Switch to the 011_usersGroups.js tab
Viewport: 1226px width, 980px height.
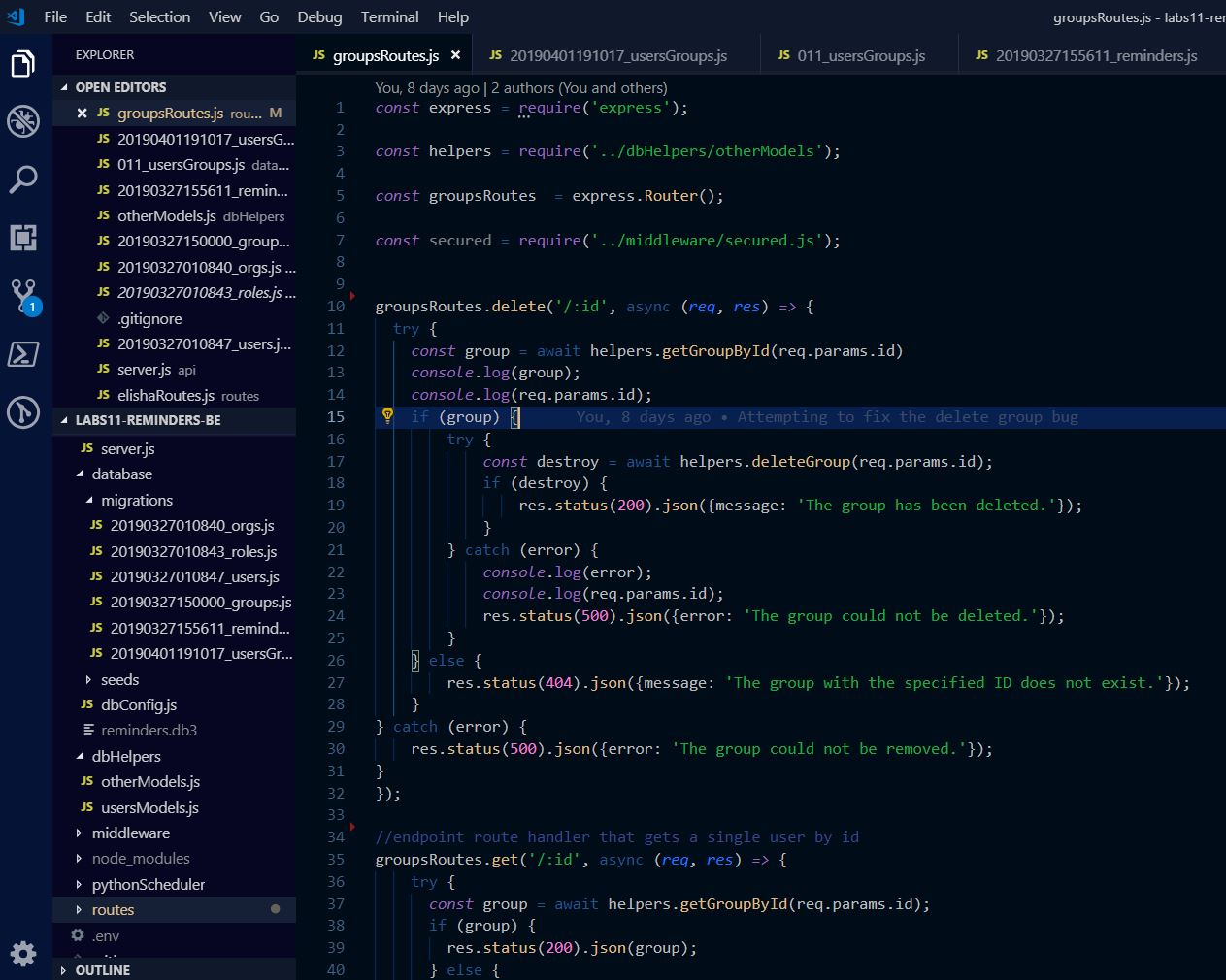[x=858, y=55]
